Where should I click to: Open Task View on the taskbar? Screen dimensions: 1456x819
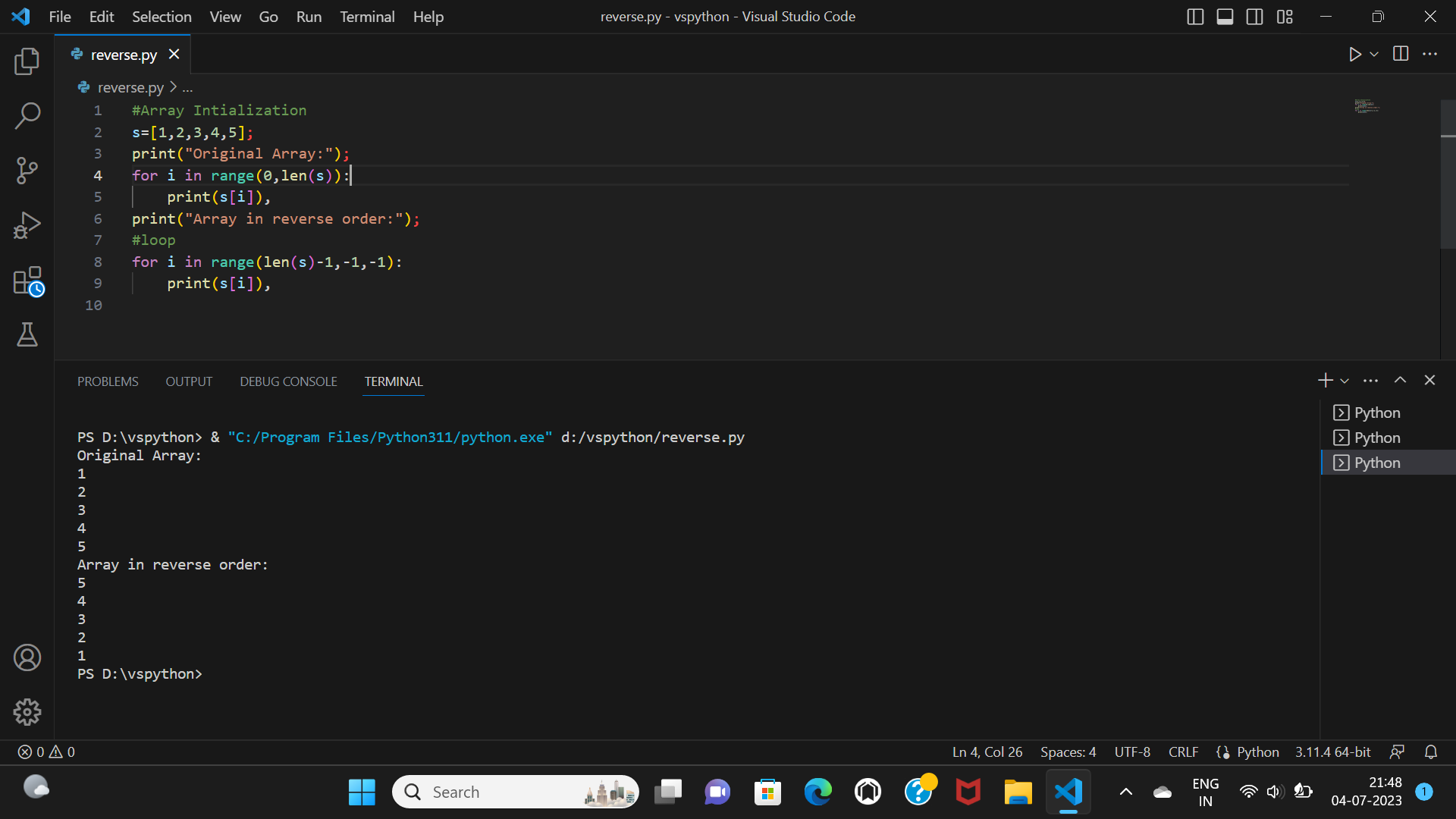pos(668,792)
